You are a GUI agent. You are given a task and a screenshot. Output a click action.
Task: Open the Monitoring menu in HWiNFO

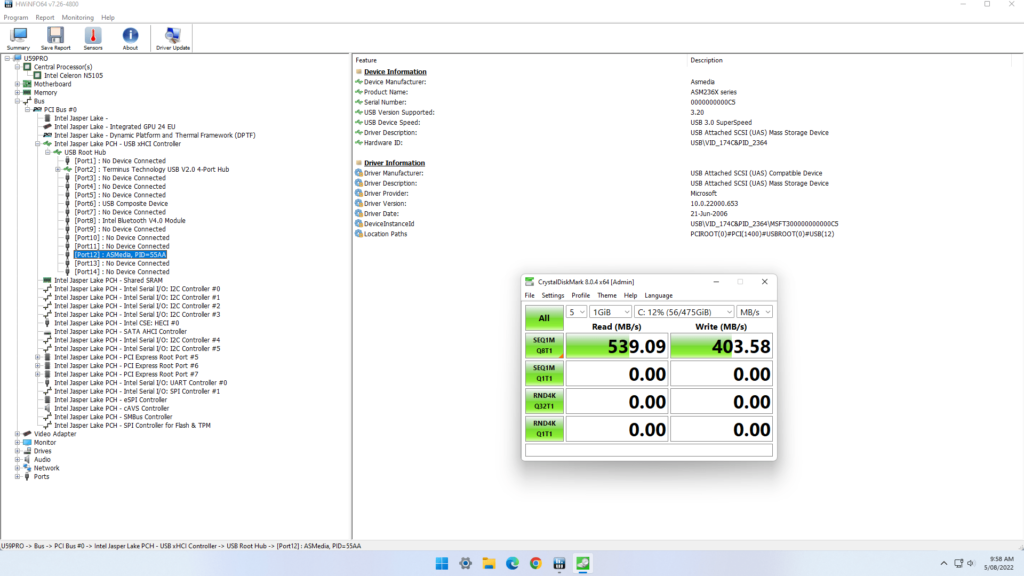78,18
